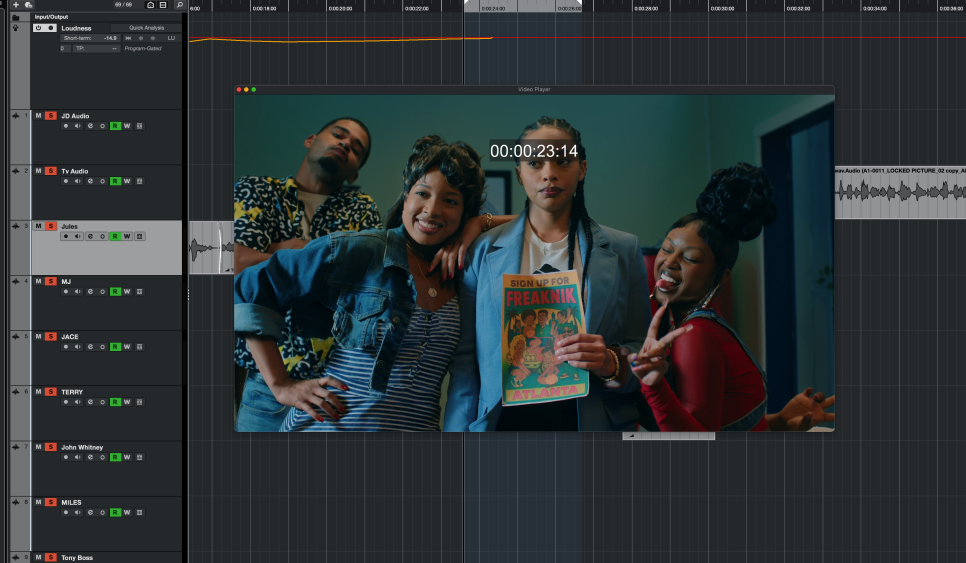The image size is (966, 563).
Task: Select the Jules audio clip in the timeline
Action: pos(211,248)
